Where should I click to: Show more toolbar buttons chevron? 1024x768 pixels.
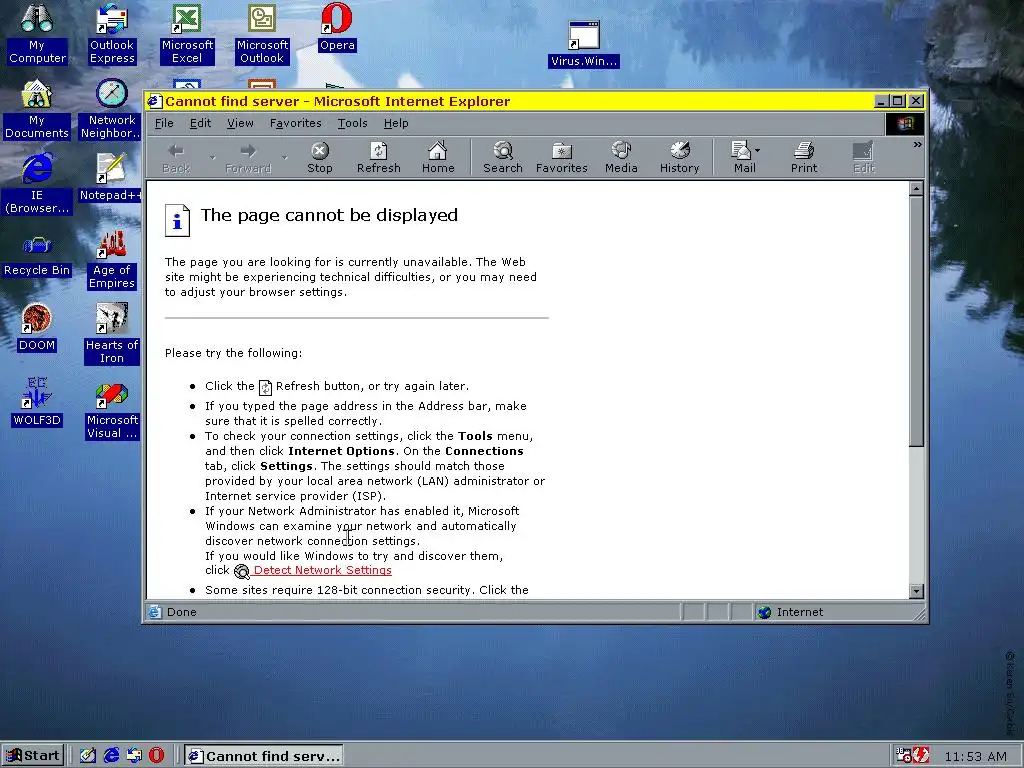point(918,144)
